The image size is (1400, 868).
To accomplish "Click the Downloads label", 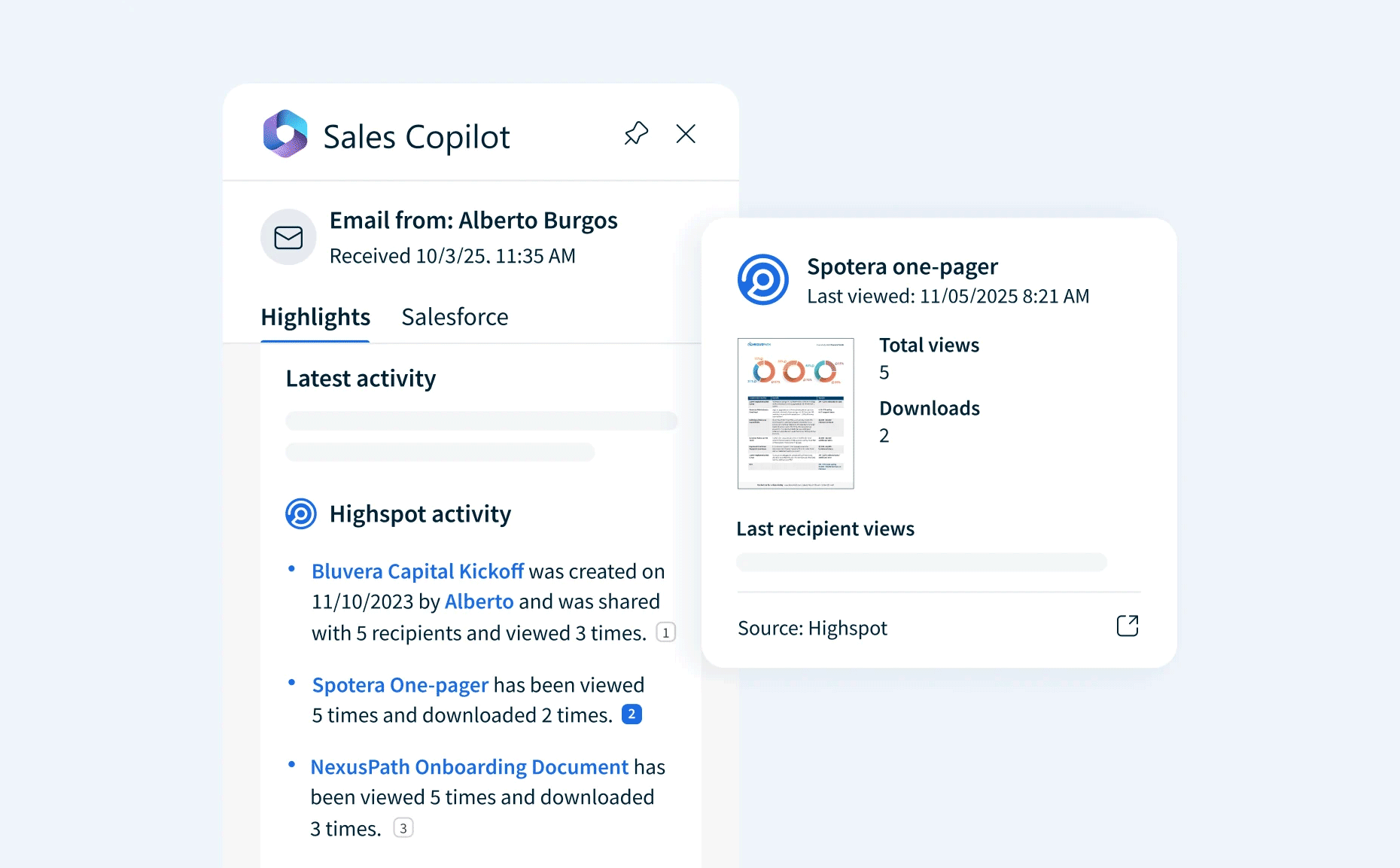I will pyautogui.click(x=930, y=408).
